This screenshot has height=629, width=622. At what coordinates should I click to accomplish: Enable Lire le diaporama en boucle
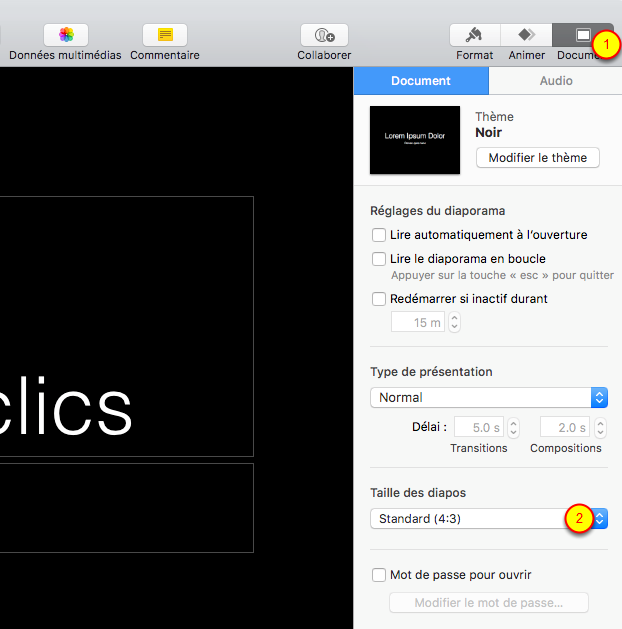coord(379,259)
